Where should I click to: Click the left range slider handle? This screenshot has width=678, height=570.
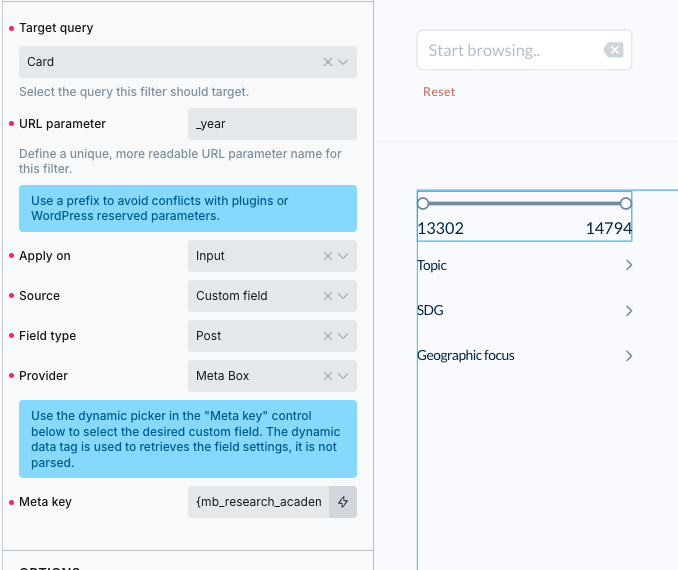coord(423,203)
